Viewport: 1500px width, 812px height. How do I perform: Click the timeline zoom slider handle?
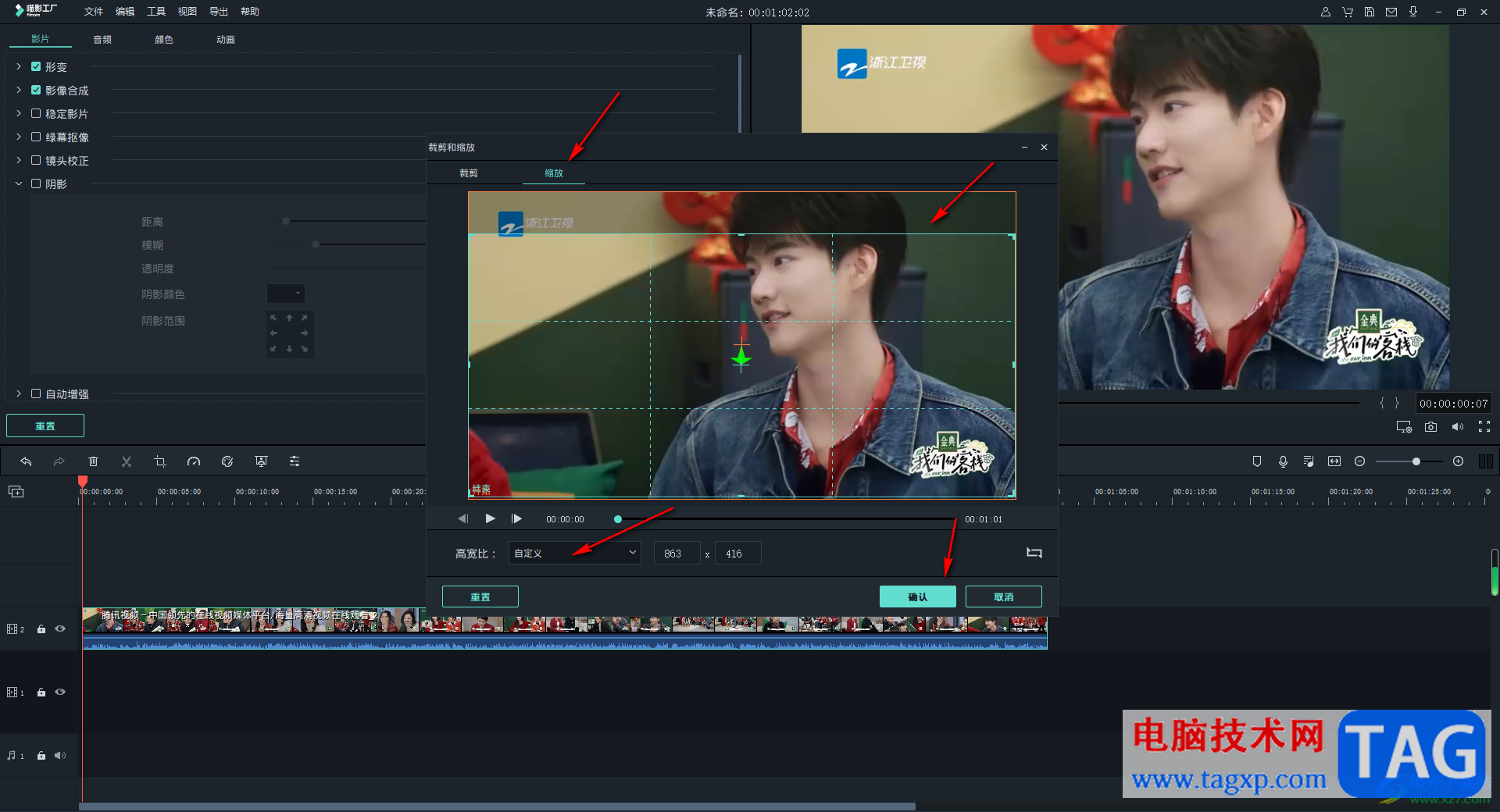pos(1416,461)
